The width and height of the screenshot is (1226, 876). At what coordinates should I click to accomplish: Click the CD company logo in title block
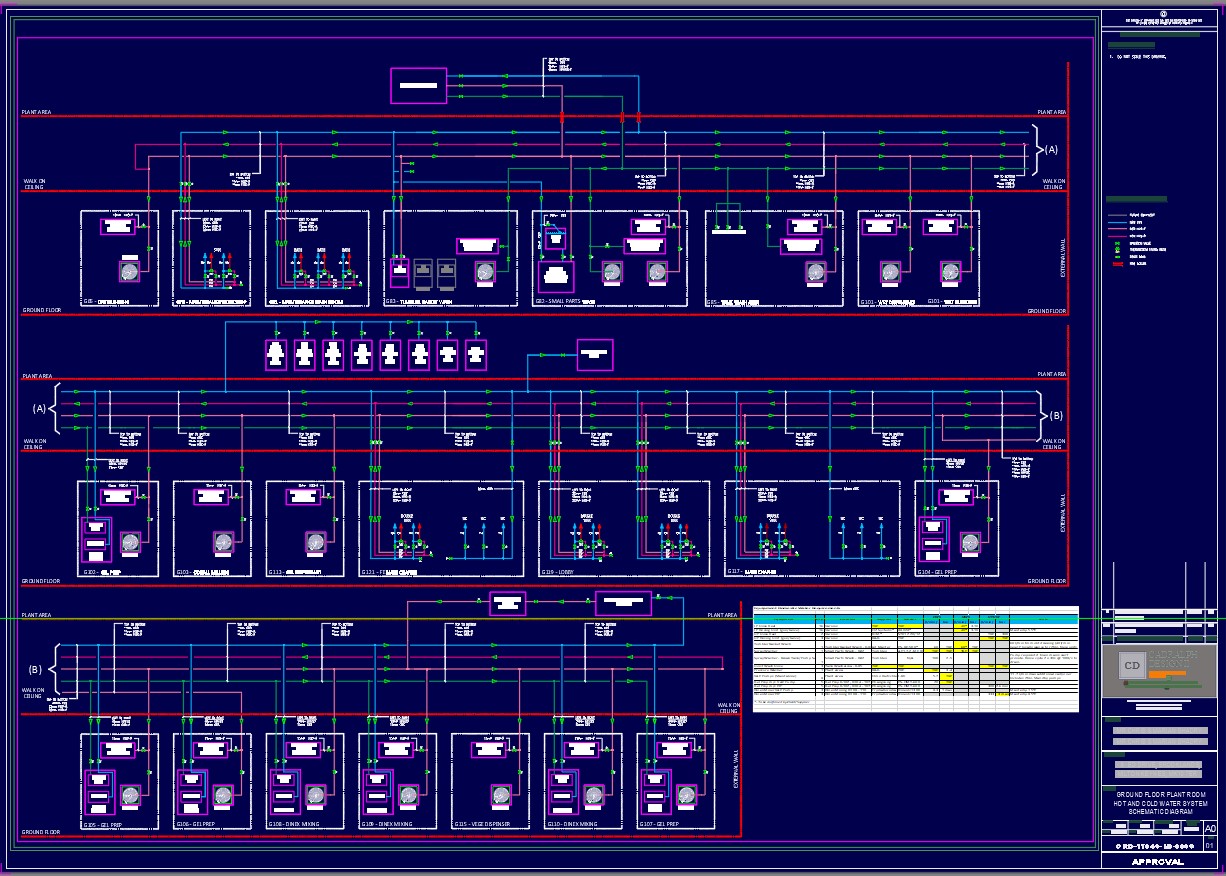(1132, 667)
